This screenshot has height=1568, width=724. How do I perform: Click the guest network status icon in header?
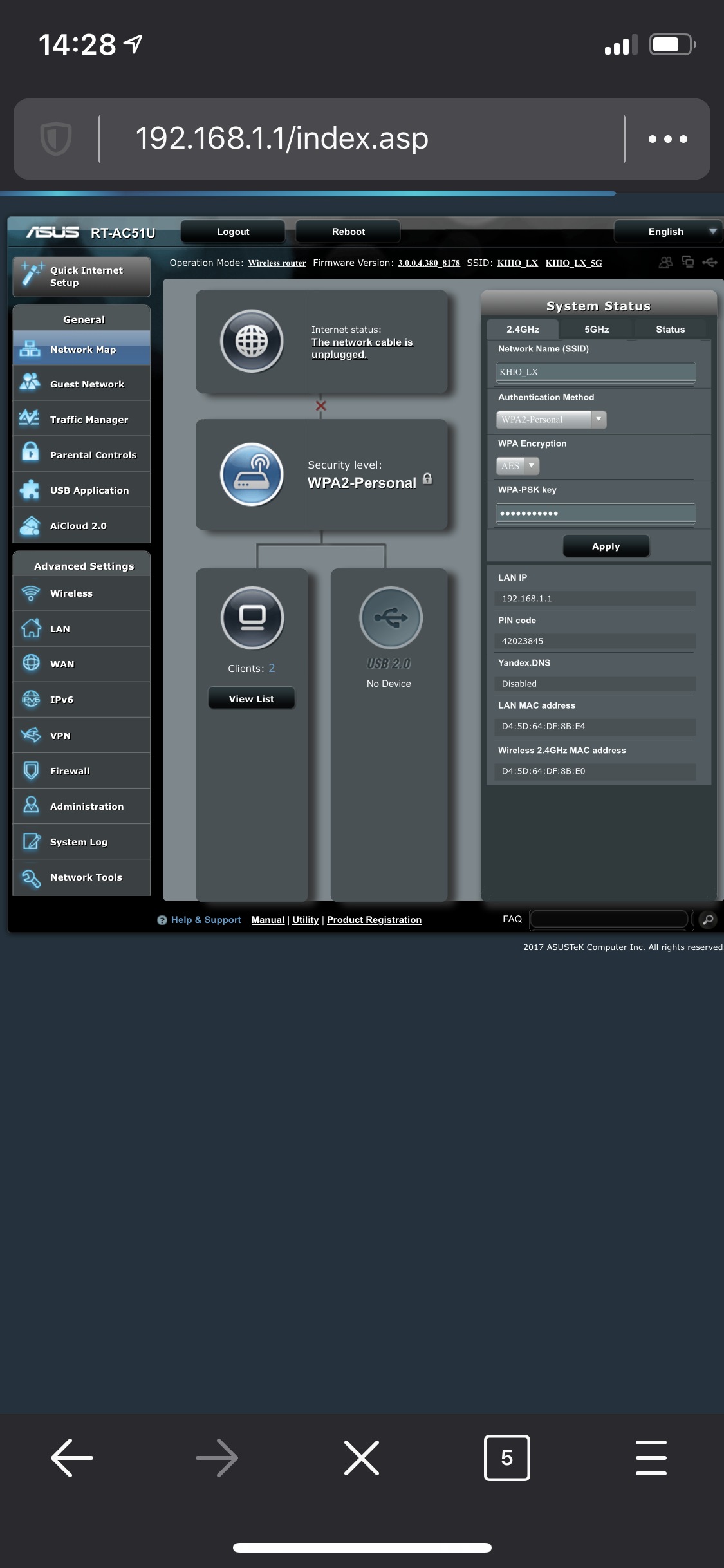click(x=666, y=262)
